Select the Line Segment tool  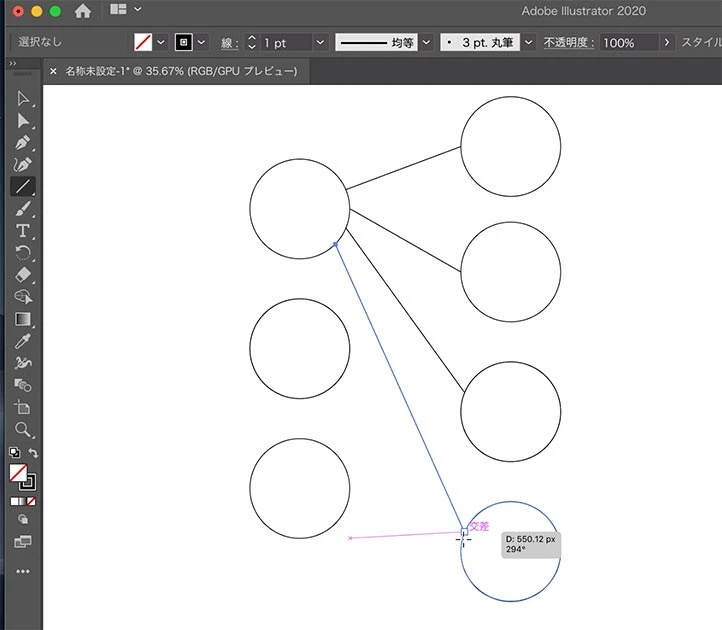click(x=23, y=187)
